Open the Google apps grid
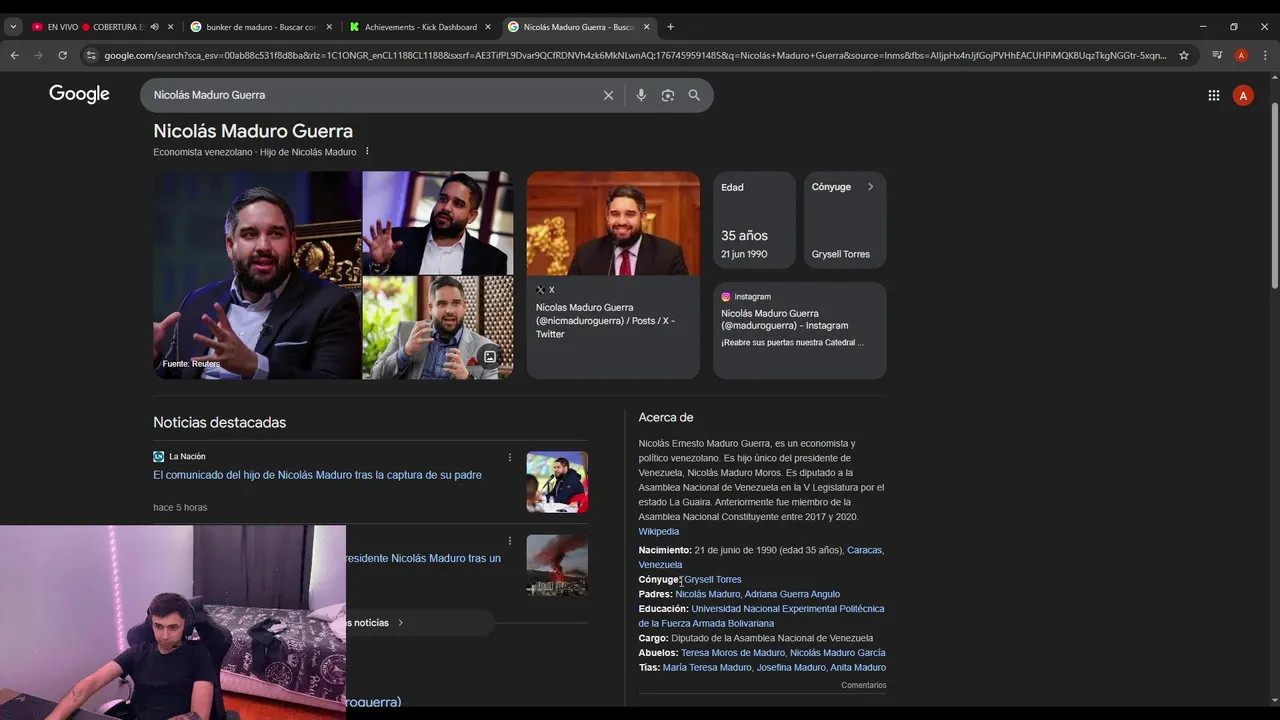The width and height of the screenshot is (1280, 720). [x=1213, y=95]
